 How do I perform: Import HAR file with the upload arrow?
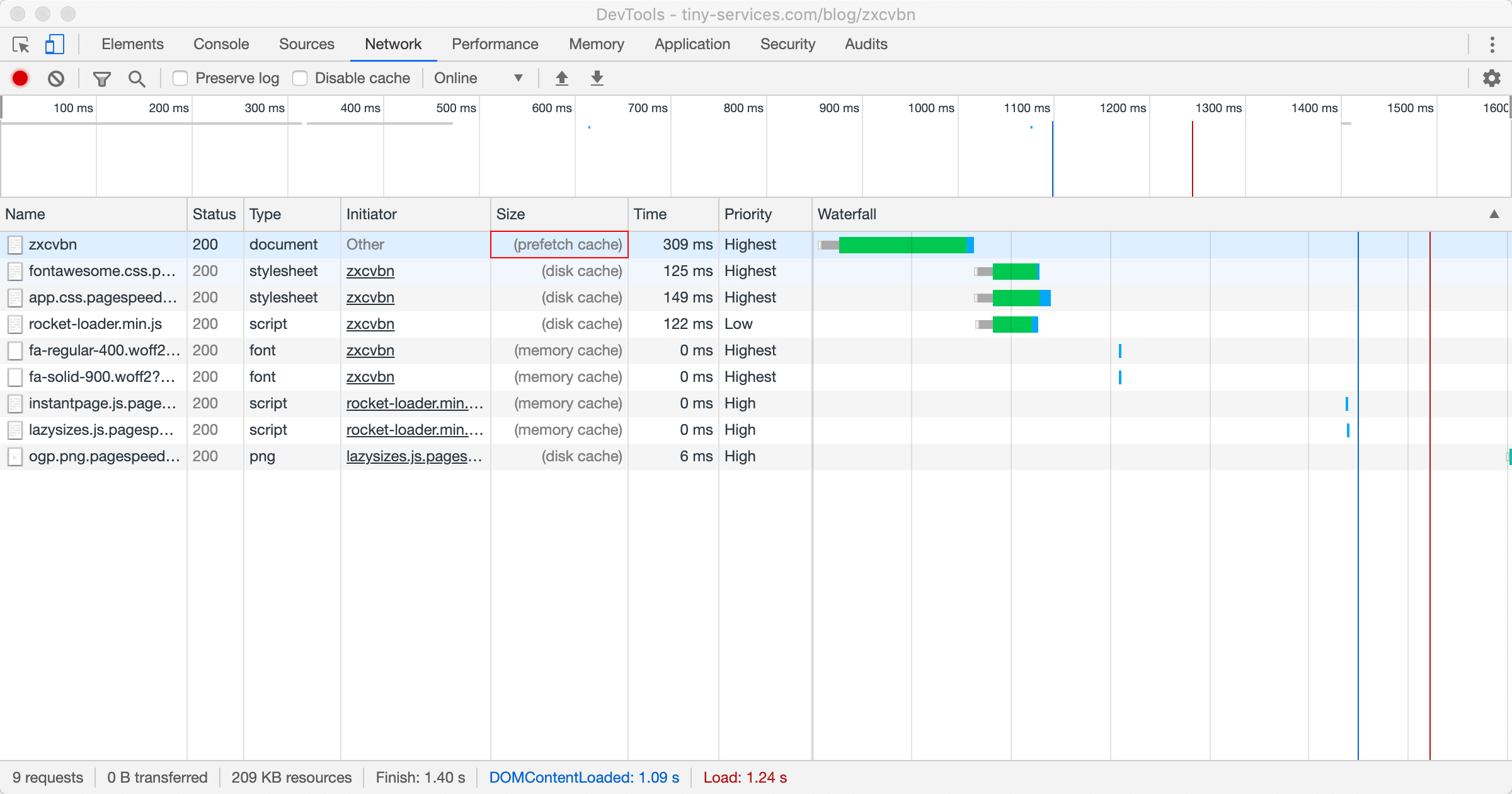[561, 78]
